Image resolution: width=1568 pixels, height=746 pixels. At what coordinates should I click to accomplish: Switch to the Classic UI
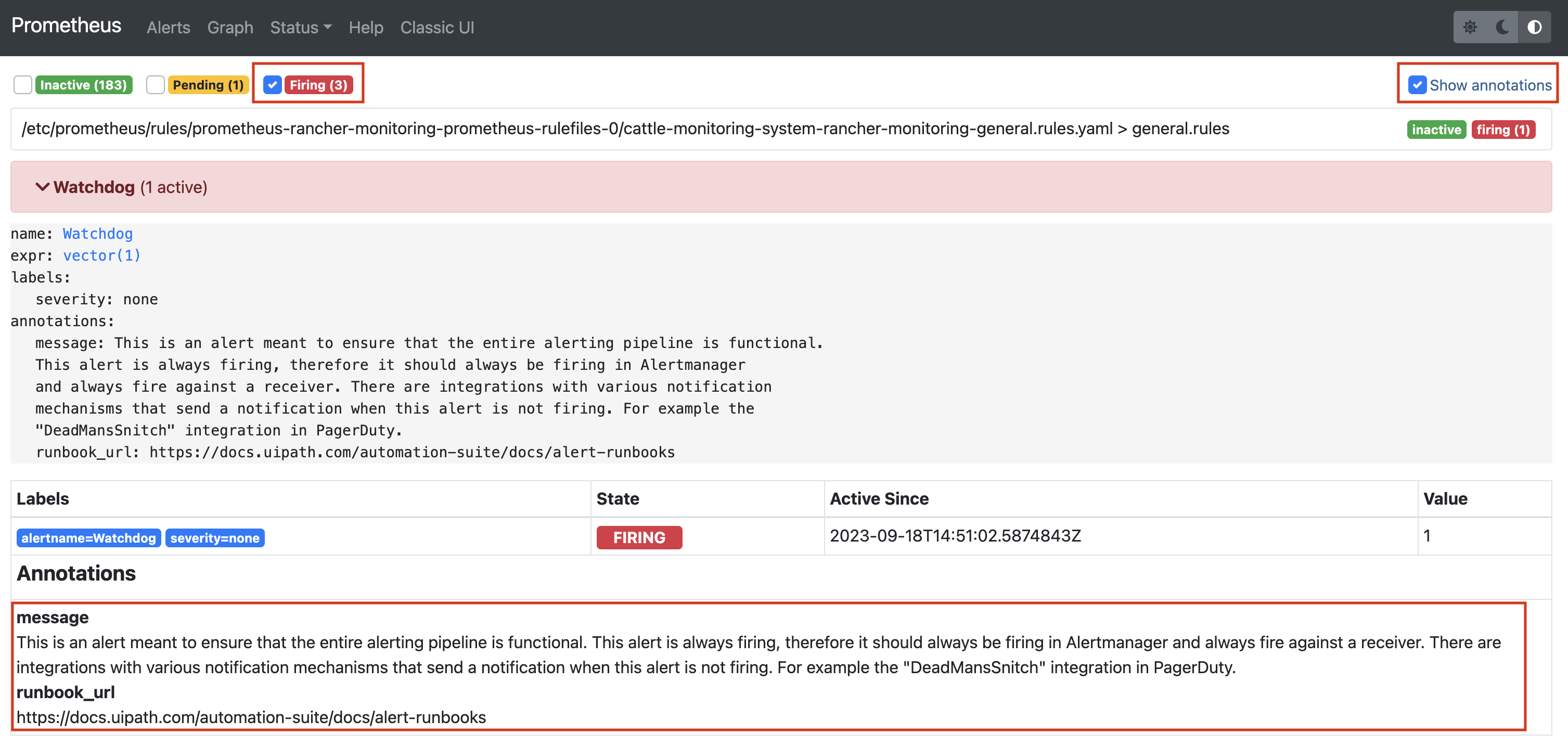[437, 28]
